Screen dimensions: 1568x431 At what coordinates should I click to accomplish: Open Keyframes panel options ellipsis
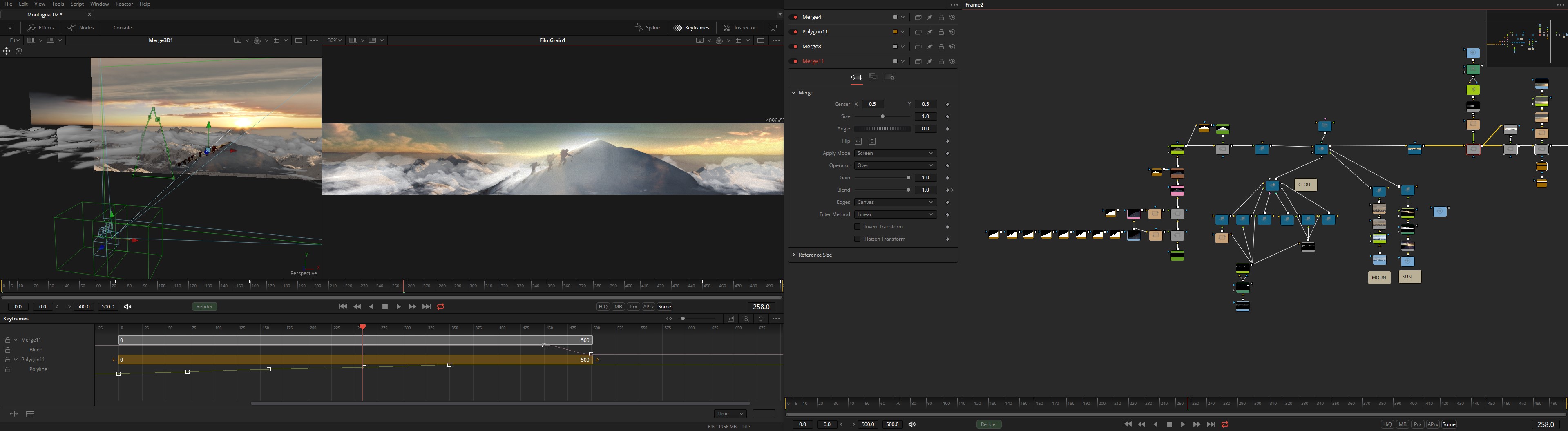776,319
